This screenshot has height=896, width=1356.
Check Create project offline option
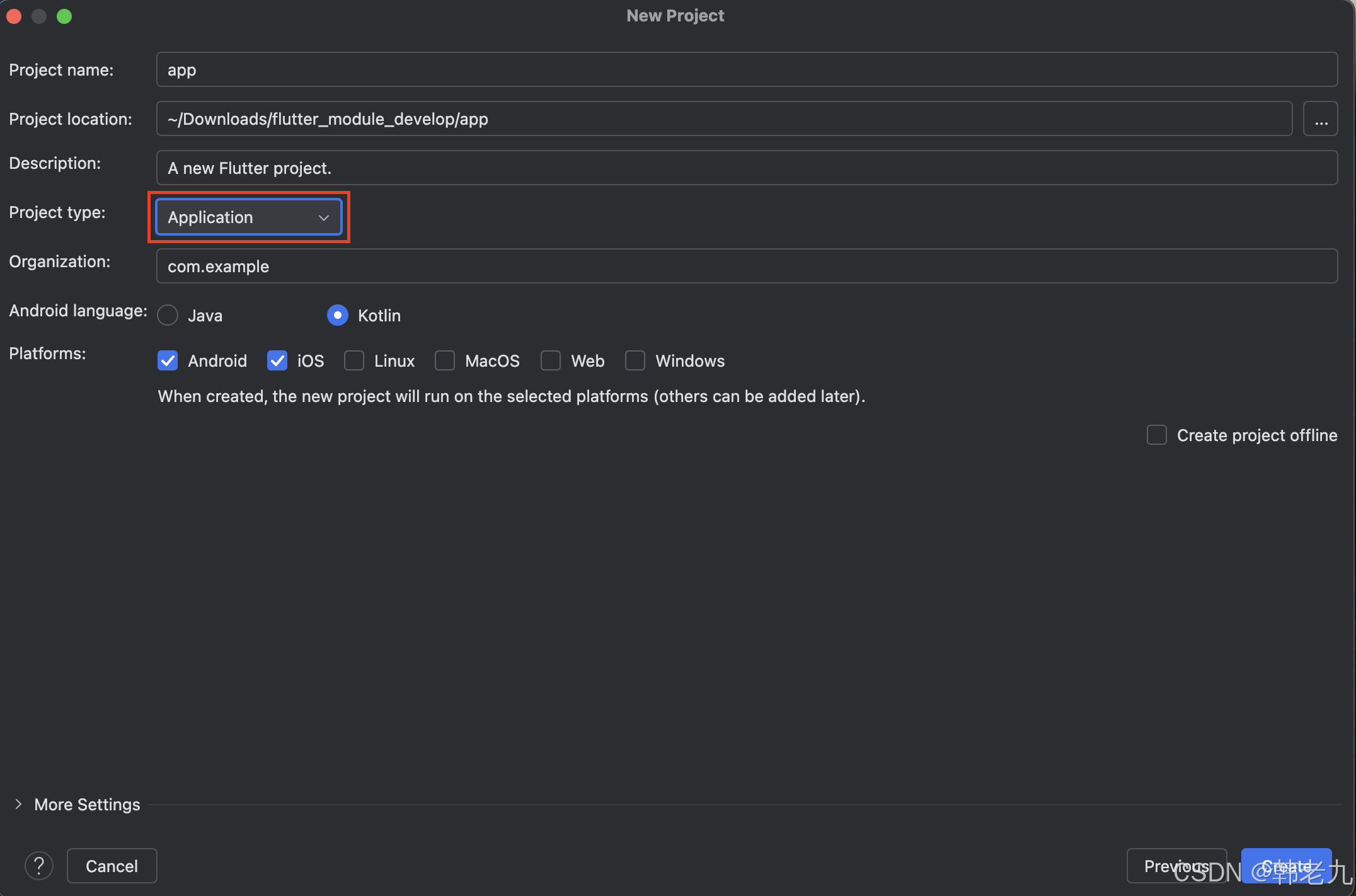1157,435
